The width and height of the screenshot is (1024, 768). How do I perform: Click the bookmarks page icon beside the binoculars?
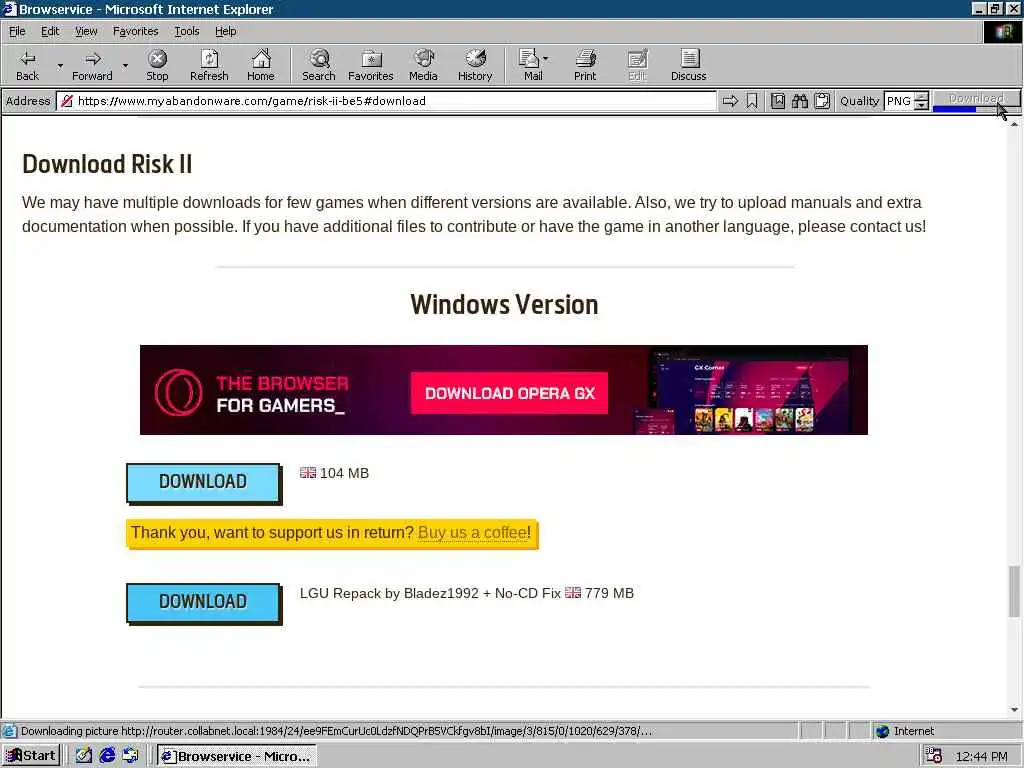coord(778,101)
